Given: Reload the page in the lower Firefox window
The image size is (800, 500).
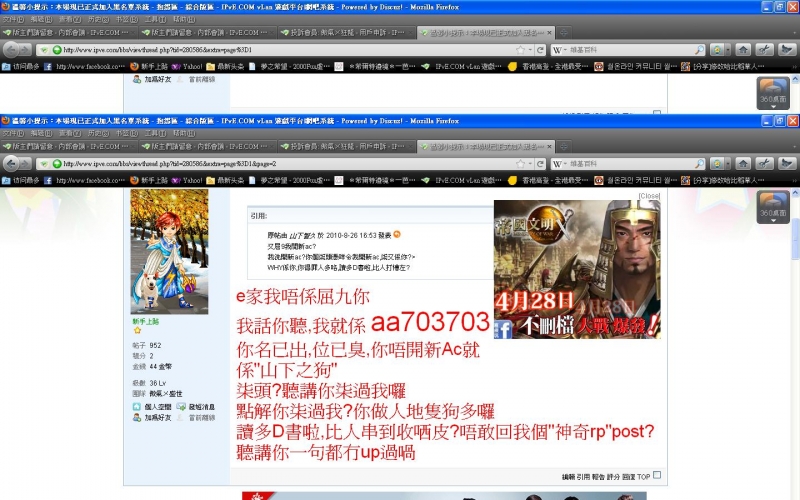Looking at the screenshot, I should pyautogui.click(x=541, y=164).
